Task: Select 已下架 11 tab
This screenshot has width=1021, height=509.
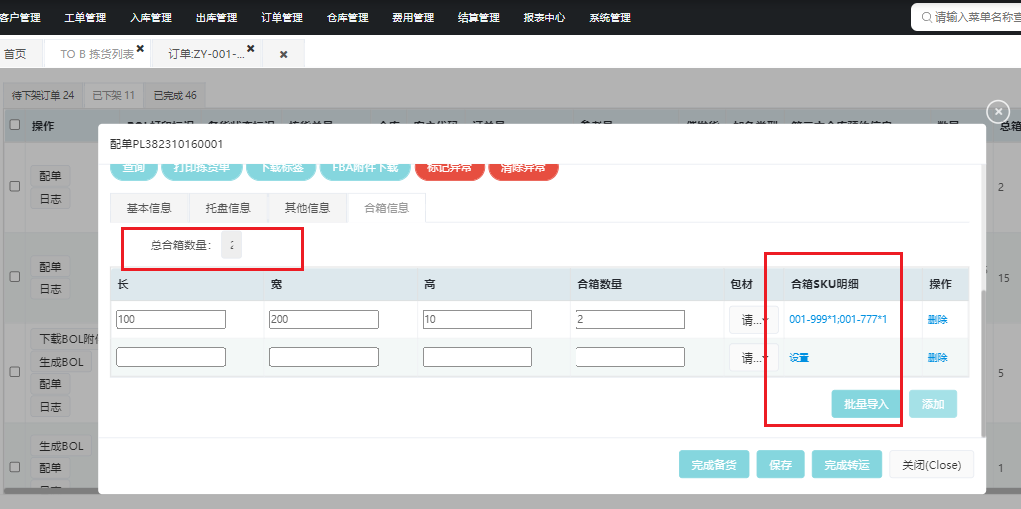Action: click(113, 96)
